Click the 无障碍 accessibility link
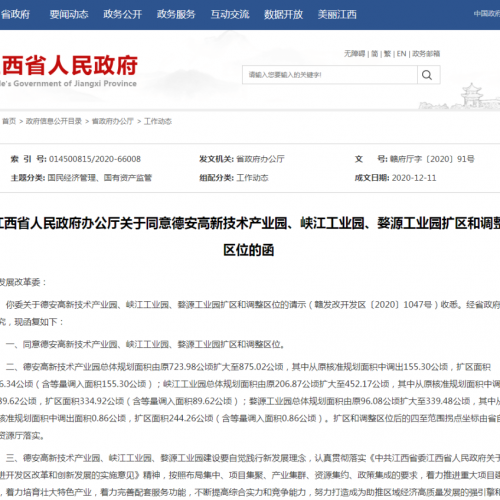 point(355,54)
